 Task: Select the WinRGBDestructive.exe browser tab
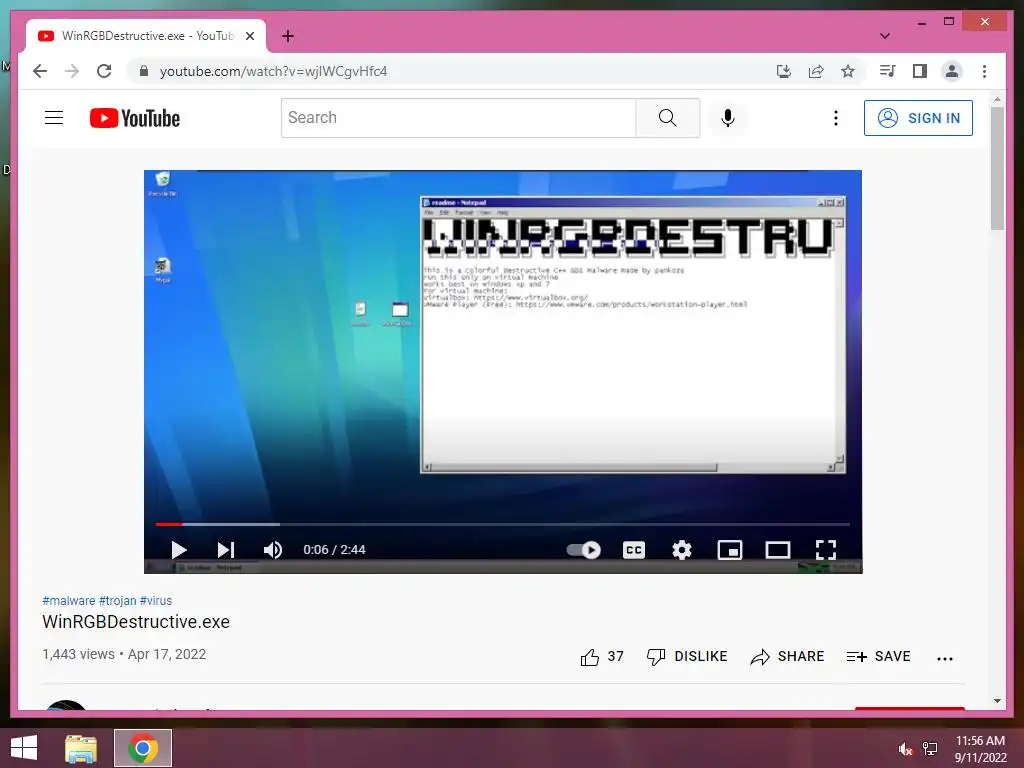146,36
